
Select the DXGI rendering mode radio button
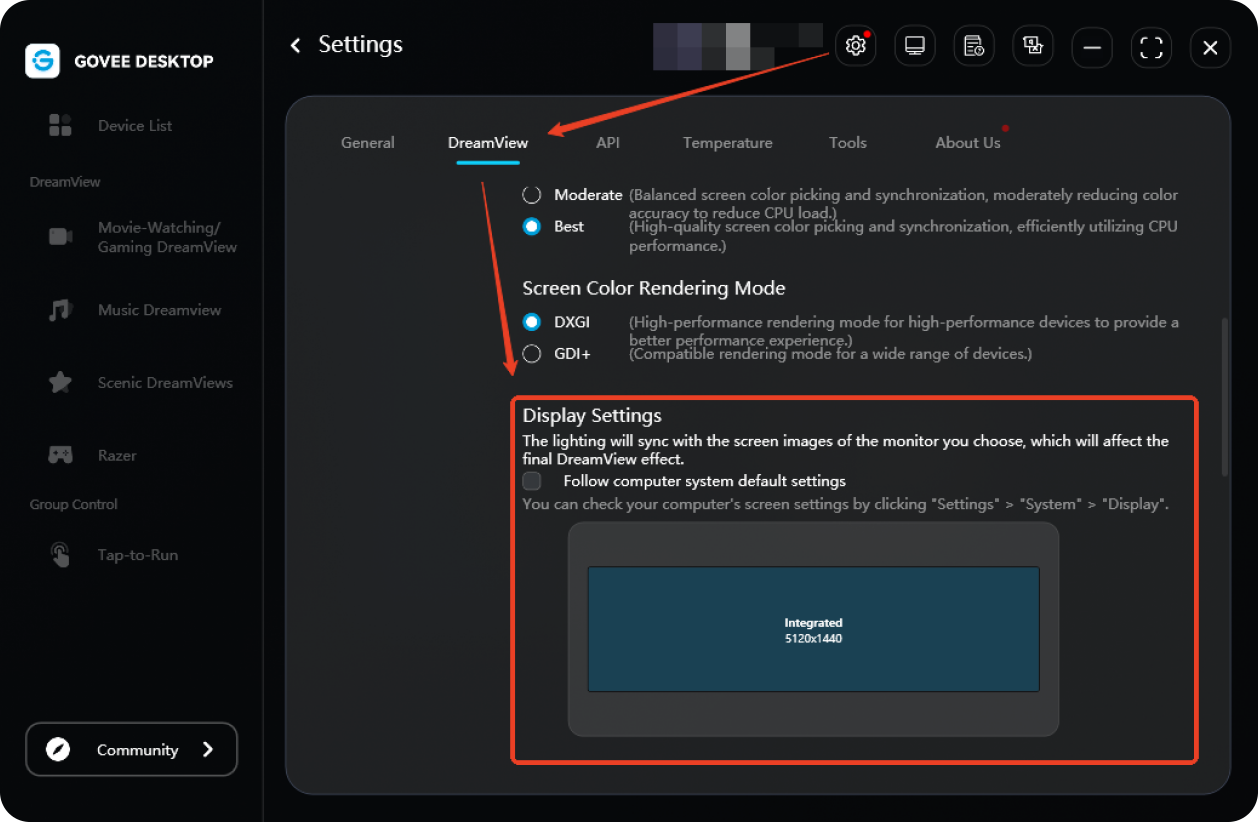click(532, 322)
